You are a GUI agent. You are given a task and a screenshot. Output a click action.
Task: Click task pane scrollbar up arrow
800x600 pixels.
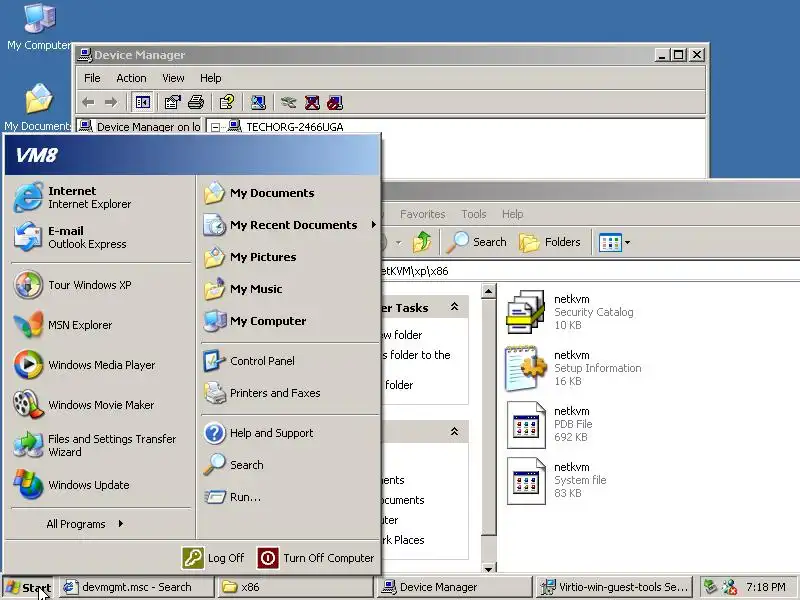point(488,291)
